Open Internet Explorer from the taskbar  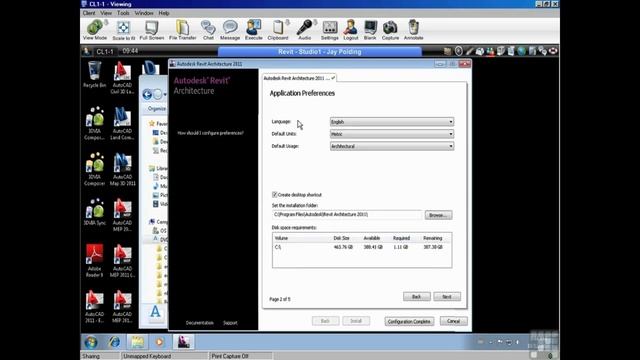click(114, 342)
